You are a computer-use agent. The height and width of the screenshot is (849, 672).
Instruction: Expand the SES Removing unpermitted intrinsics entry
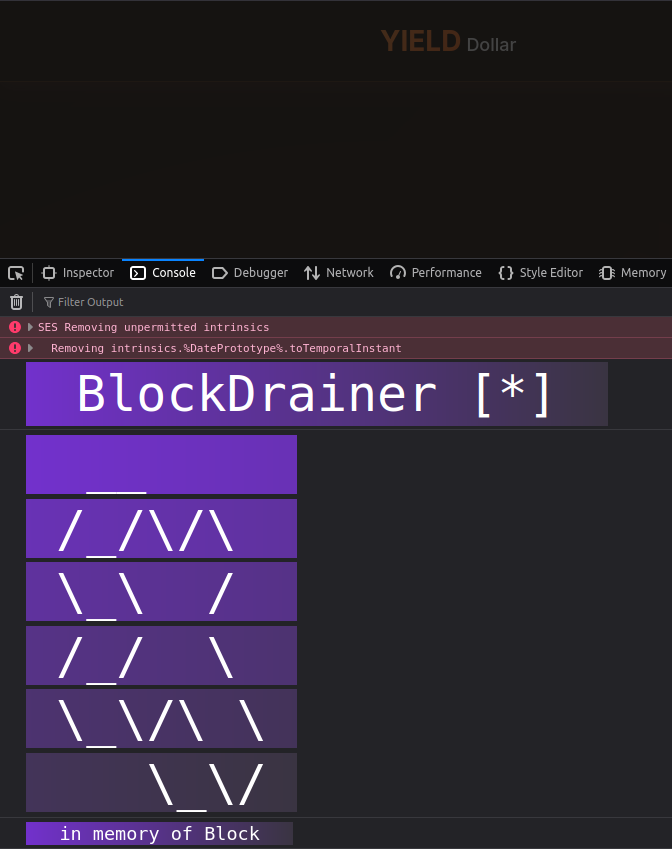30,327
